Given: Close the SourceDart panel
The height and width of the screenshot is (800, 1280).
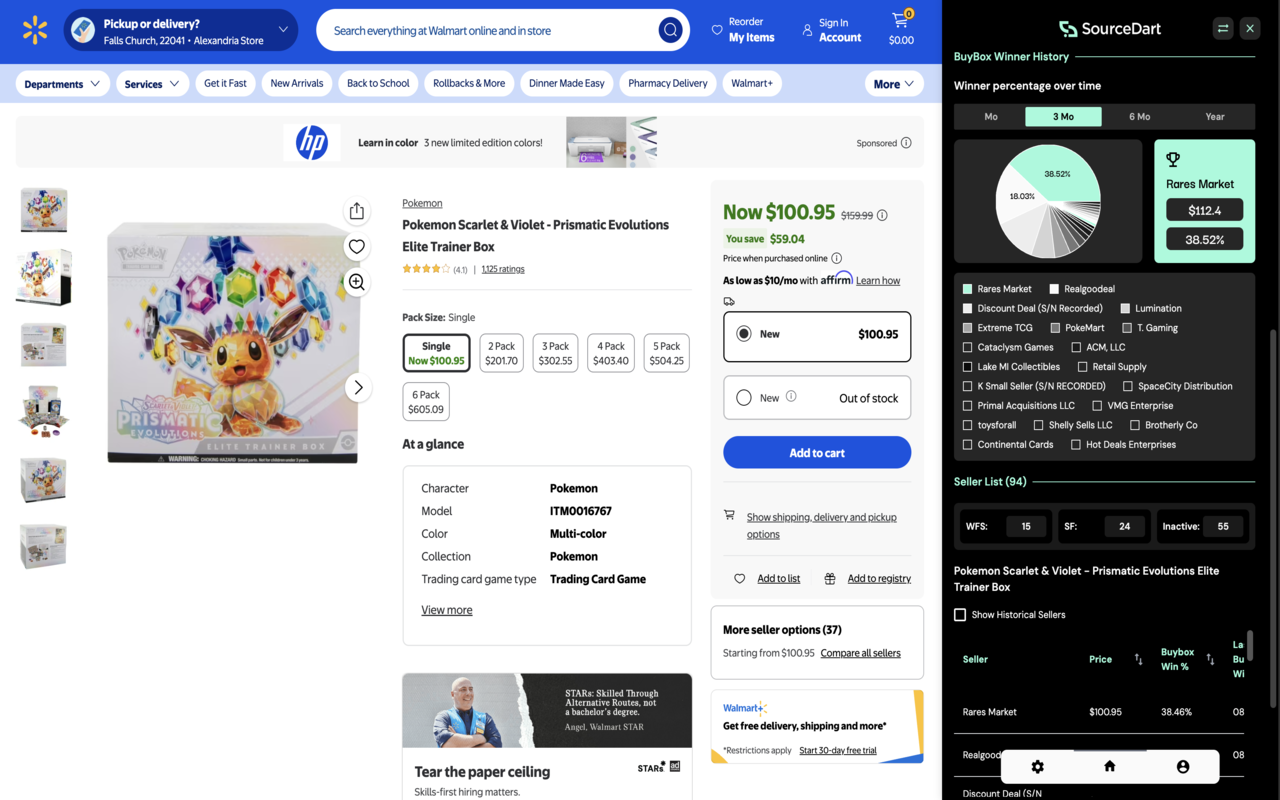Looking at the screenshot, I should [x=1250, y=28].
